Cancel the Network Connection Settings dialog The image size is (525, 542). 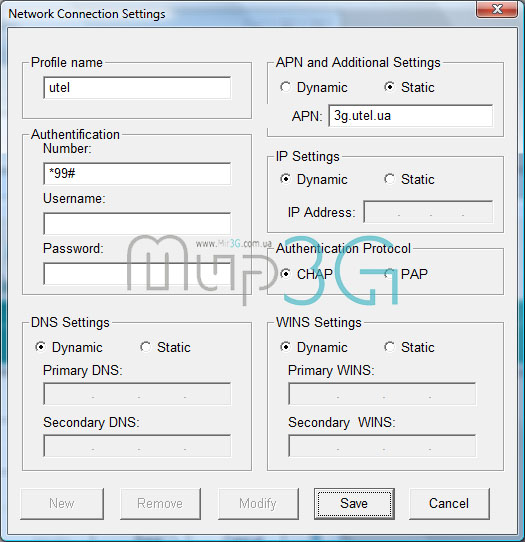(x=449, y=504)
